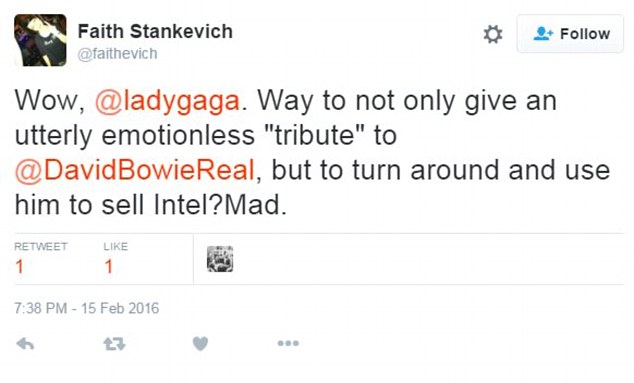The height and width of the screenshot is (383, 634).
Task: Follow Faith Stankevich
Action: coord(570,34)
